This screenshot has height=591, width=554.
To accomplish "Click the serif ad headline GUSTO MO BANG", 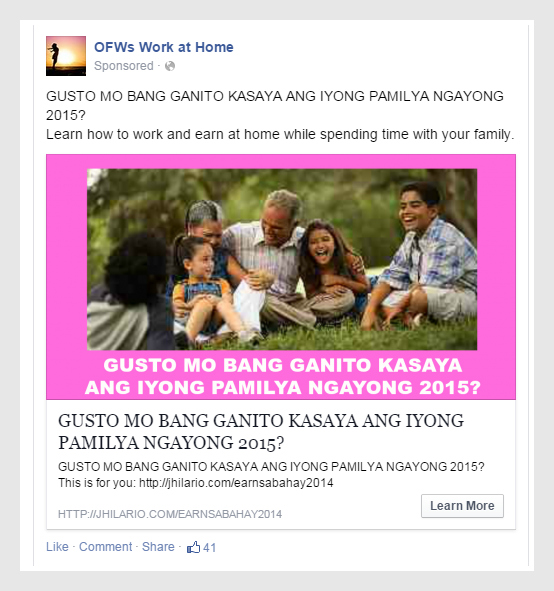I will (261, 432).
